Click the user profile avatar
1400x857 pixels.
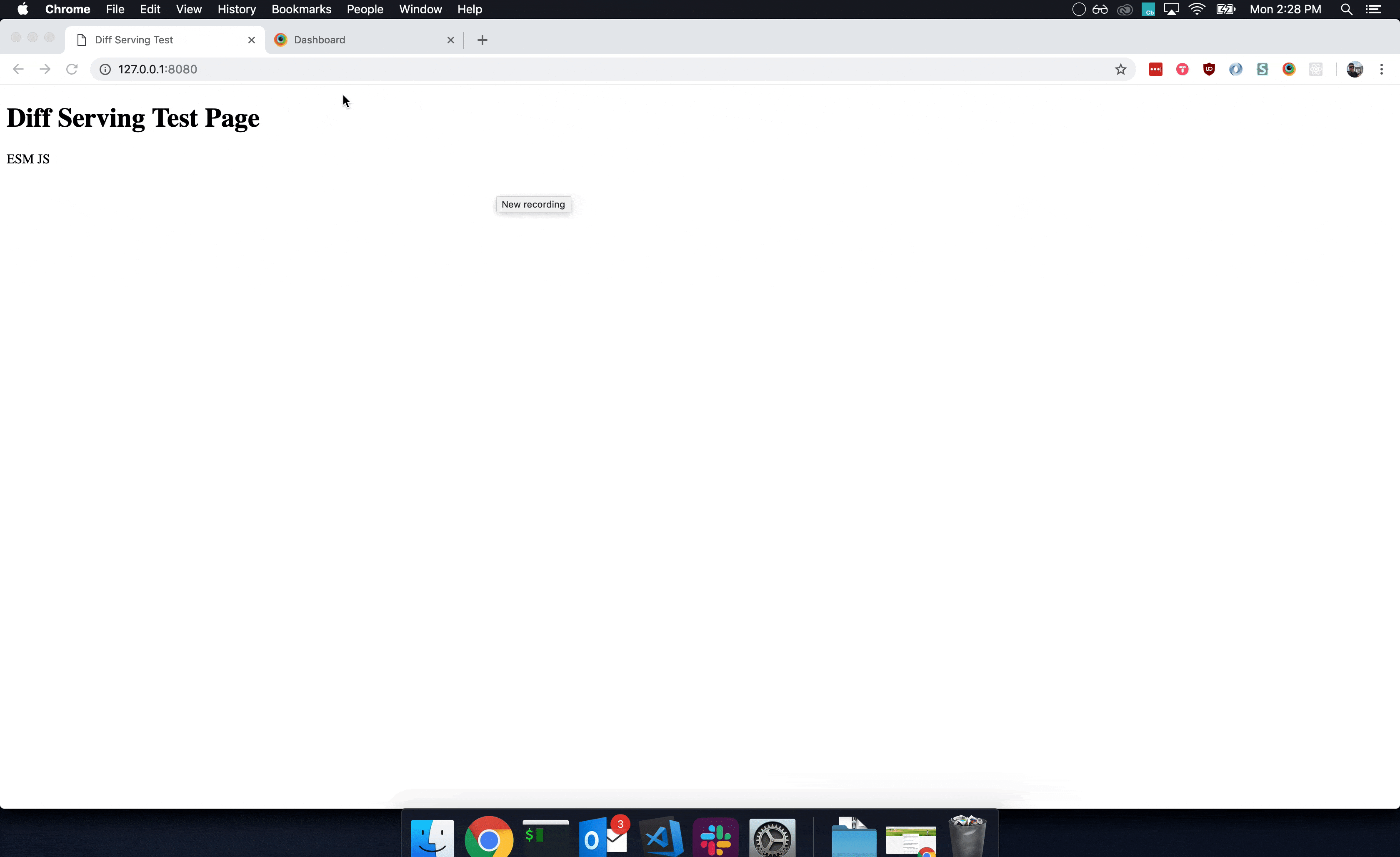(1355, 69)
